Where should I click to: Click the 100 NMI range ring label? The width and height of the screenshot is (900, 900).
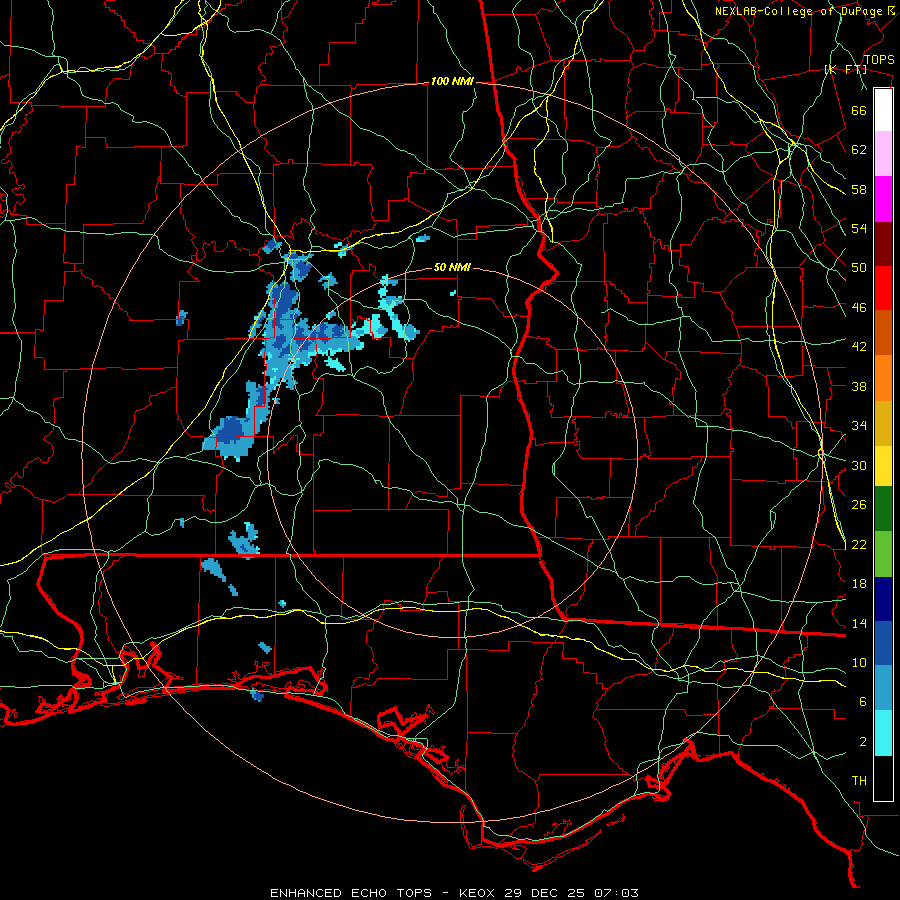tap(452, 82)
